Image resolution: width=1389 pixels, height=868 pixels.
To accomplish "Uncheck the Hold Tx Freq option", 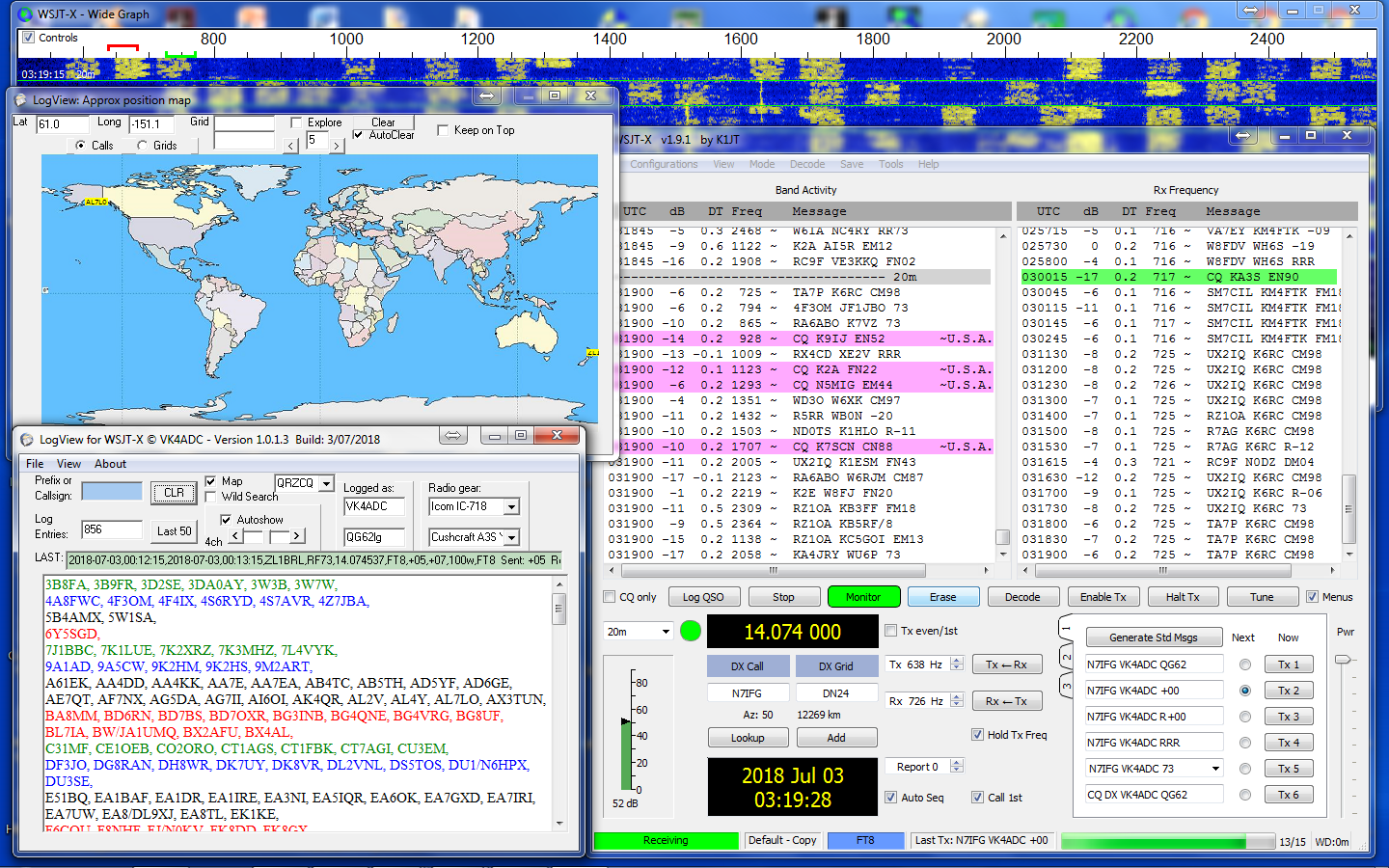I will (x=978, y=735).
